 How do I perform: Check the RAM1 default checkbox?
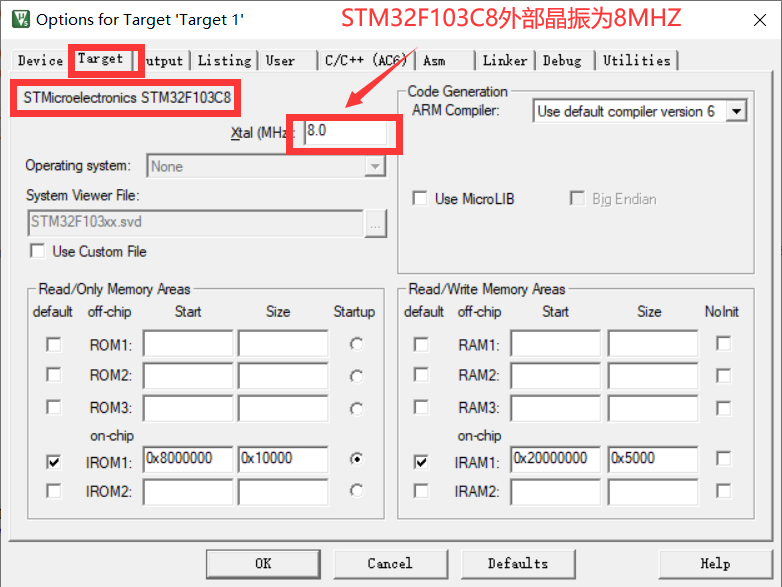point(421,345)
